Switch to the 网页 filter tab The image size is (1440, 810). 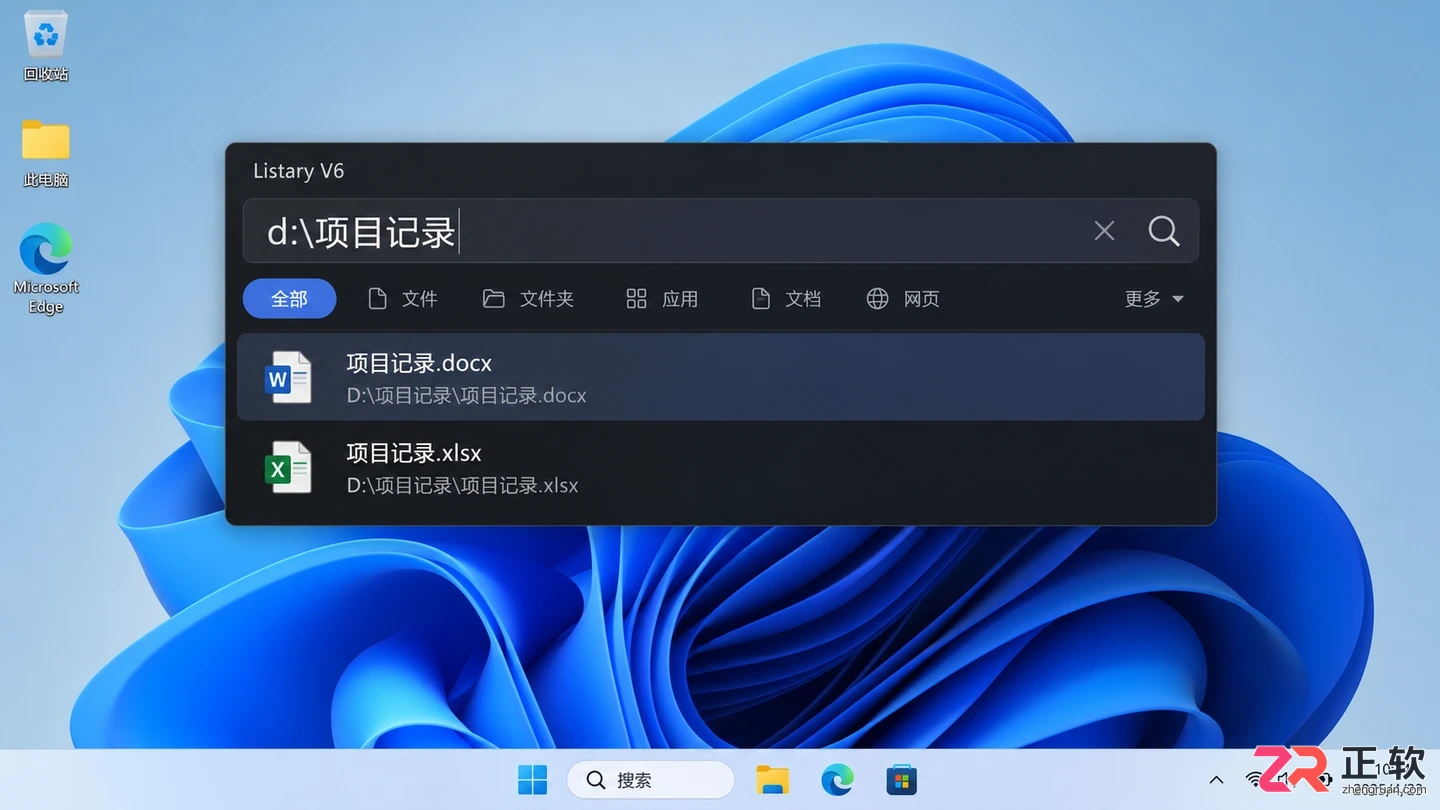click(x=903, y=298)
